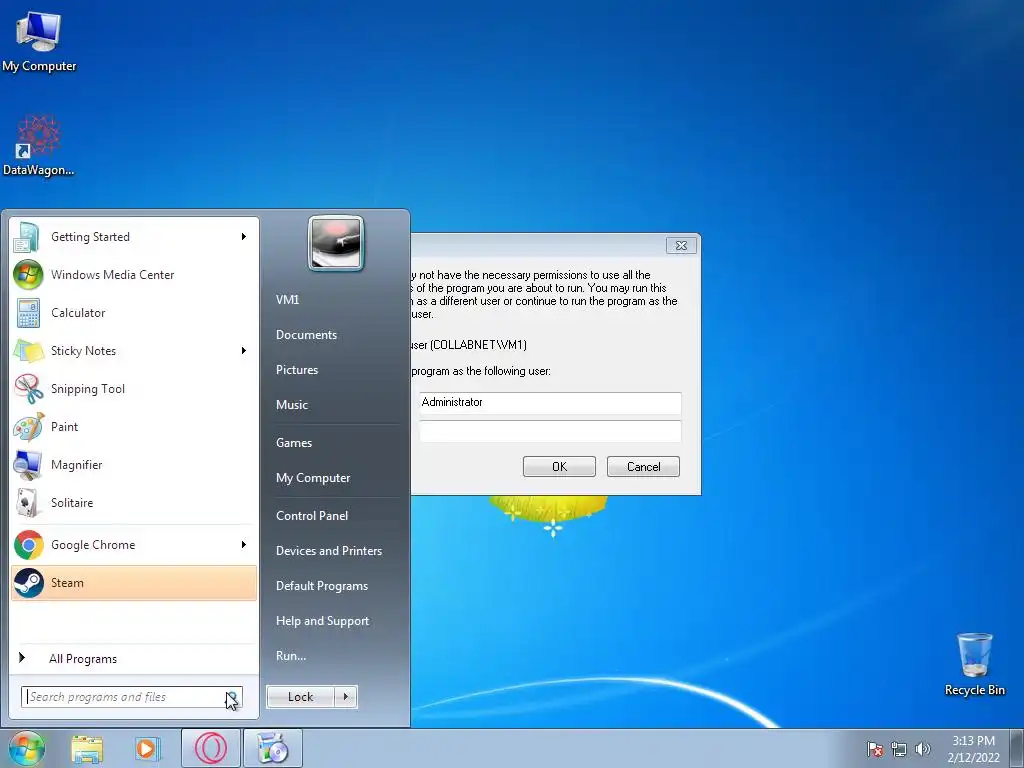Open Devices and Printers

coord(329,551)
